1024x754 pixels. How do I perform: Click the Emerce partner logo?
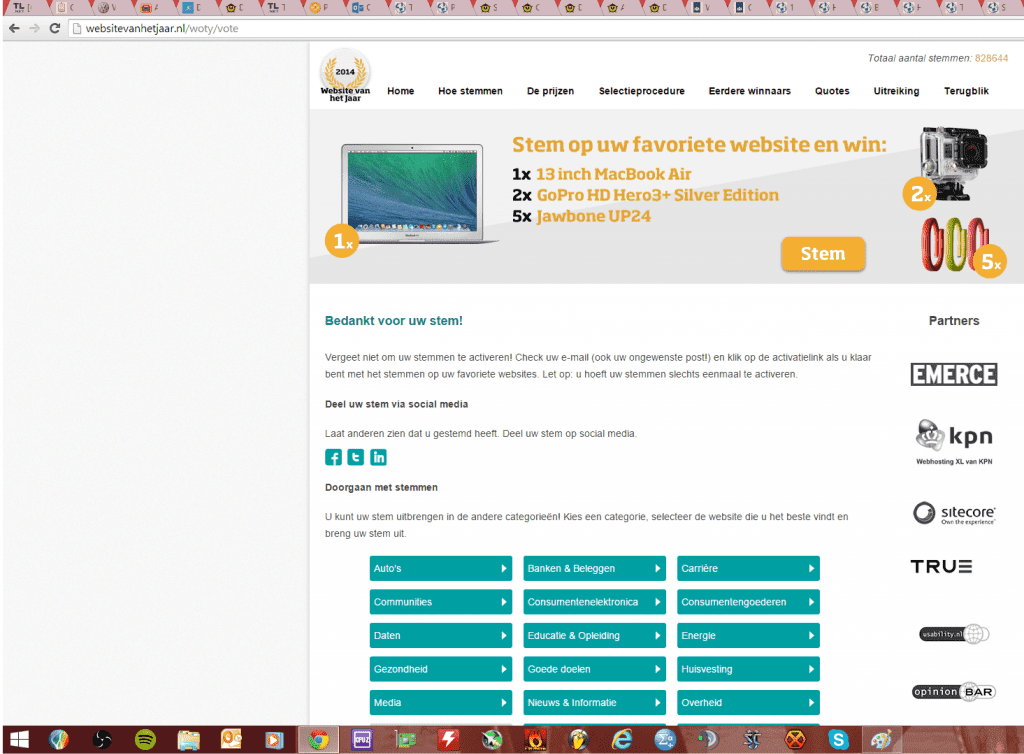953,374
